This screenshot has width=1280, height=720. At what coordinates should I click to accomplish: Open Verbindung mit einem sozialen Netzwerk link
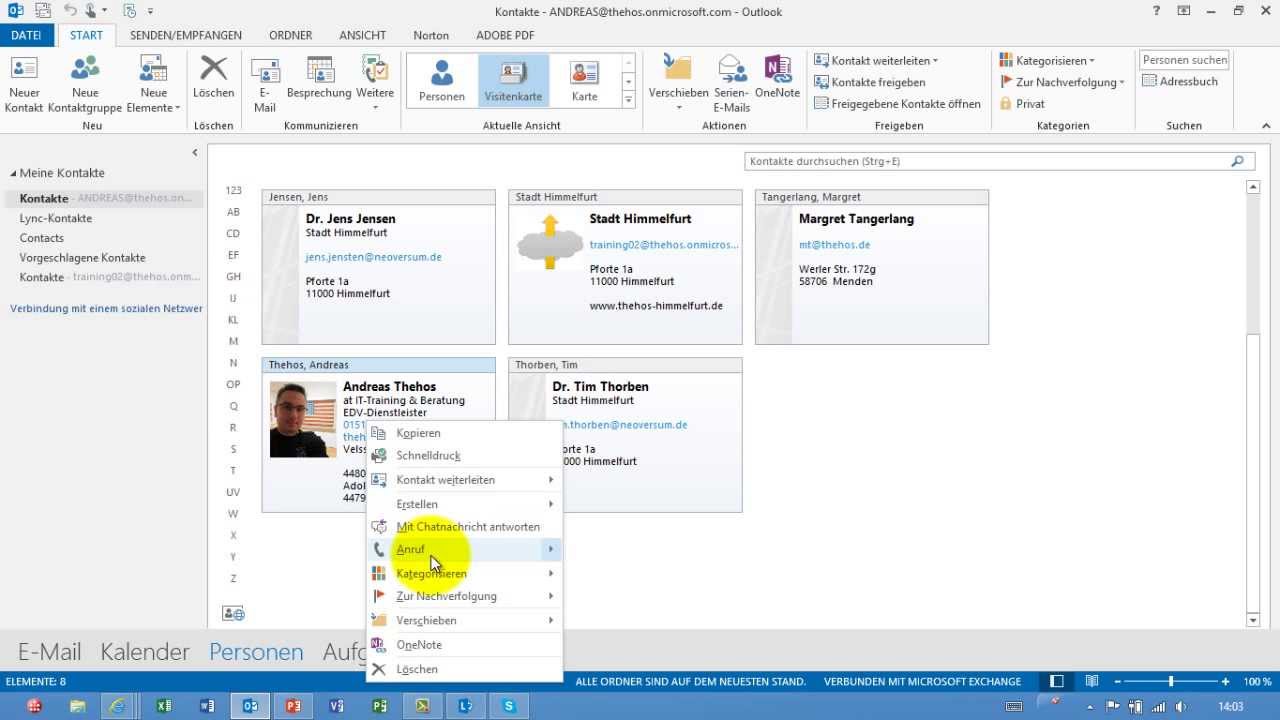coord(106,308)
